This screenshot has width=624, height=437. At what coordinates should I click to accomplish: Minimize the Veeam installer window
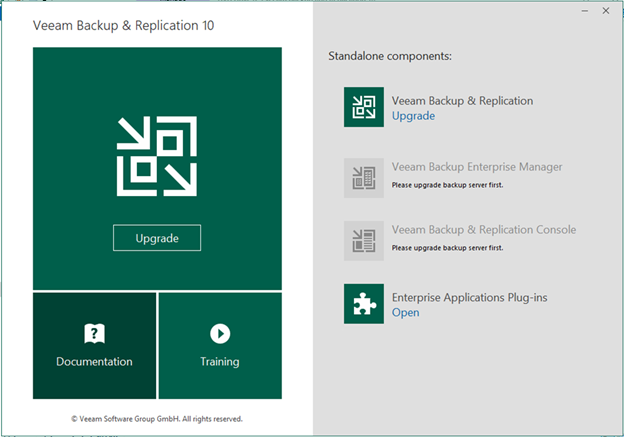(585, 11)
